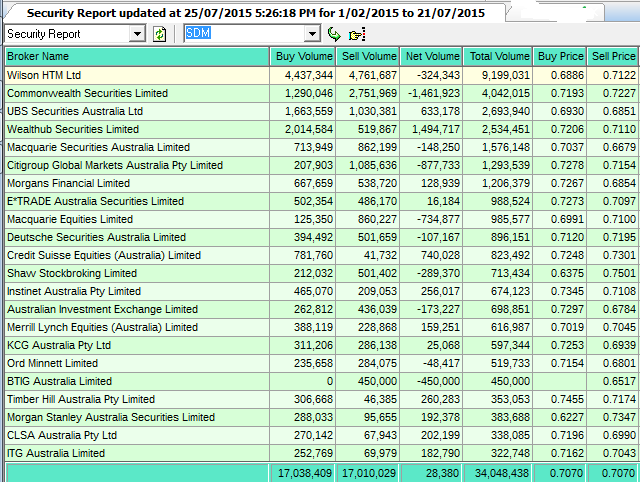The height and width of the screenshot is (482, 640).
Task: Select Citigroup Global Markets Australia row
Action: pyautogui.click(x=322, y=165)
